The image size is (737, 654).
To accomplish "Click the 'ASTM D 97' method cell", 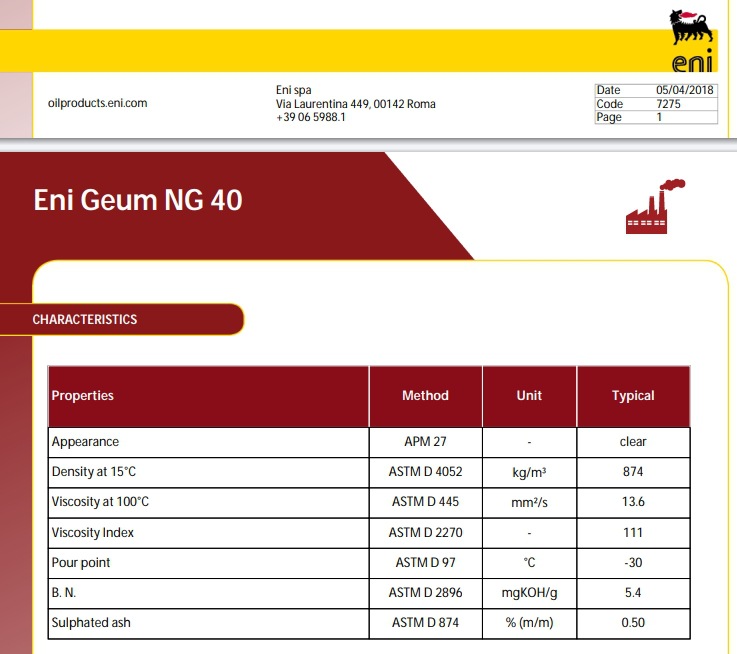I will (425, 563).
